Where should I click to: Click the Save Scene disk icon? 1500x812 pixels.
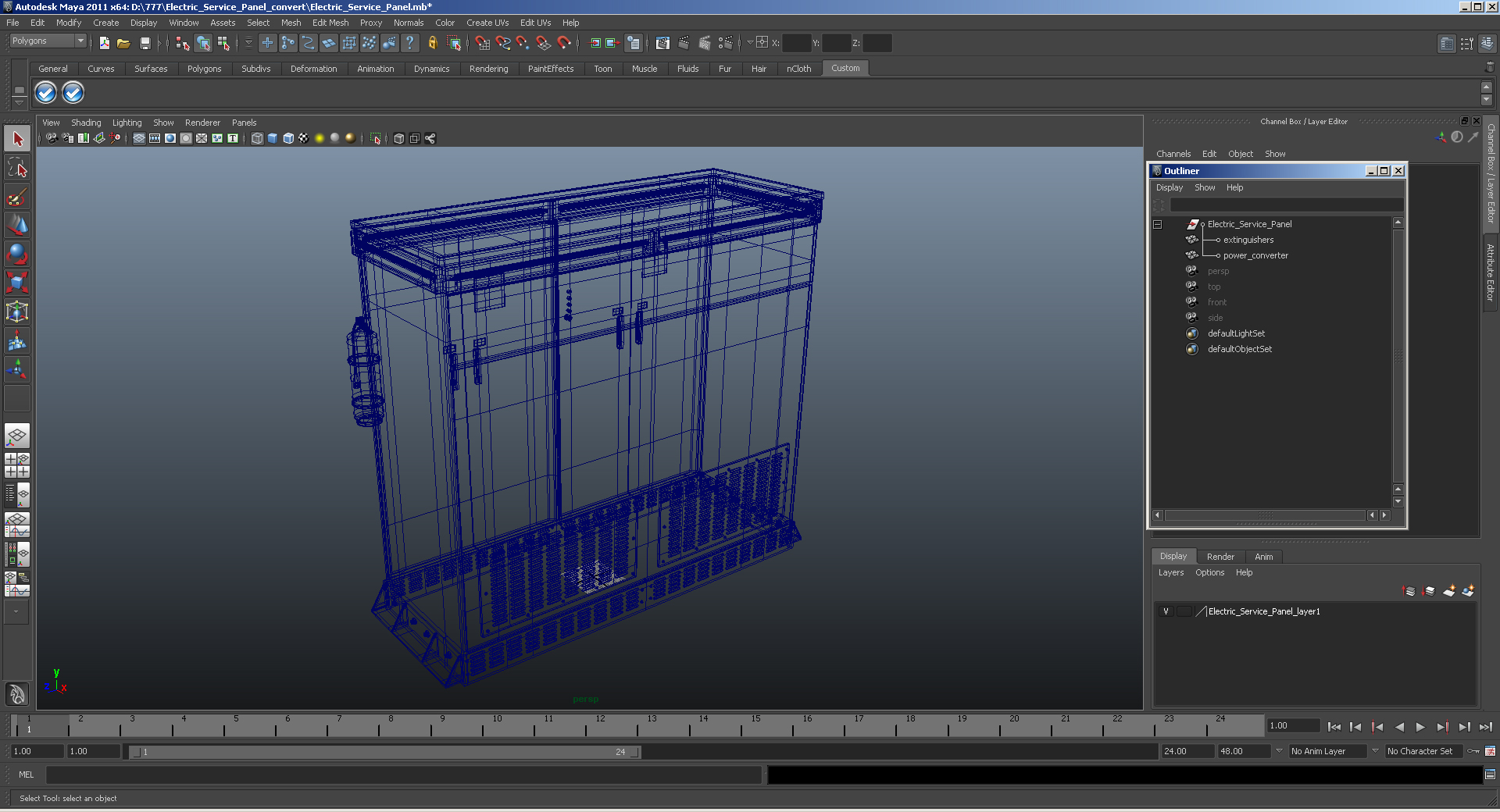point(145,44)
